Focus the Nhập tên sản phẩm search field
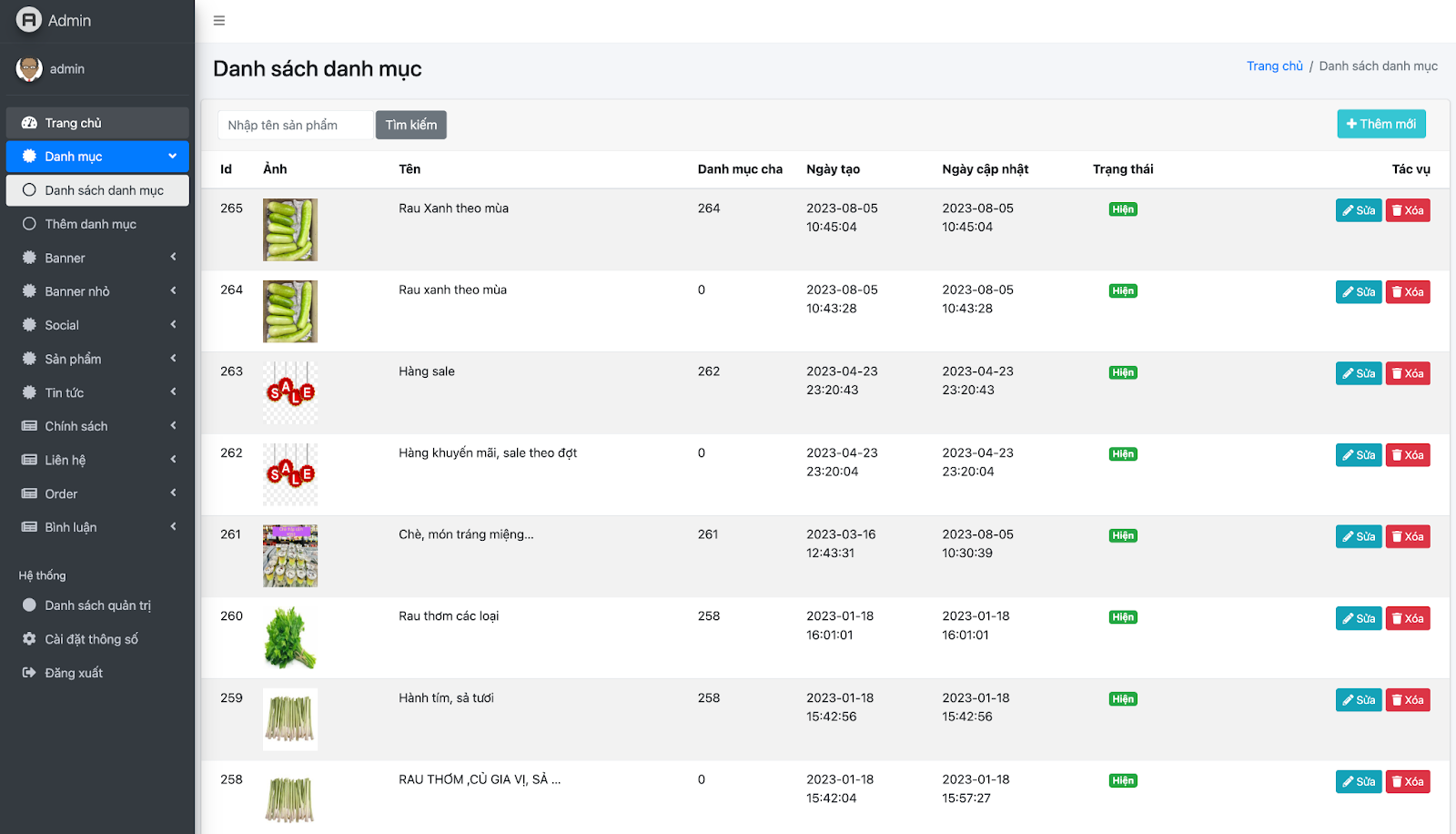 [x=296, y=125]
